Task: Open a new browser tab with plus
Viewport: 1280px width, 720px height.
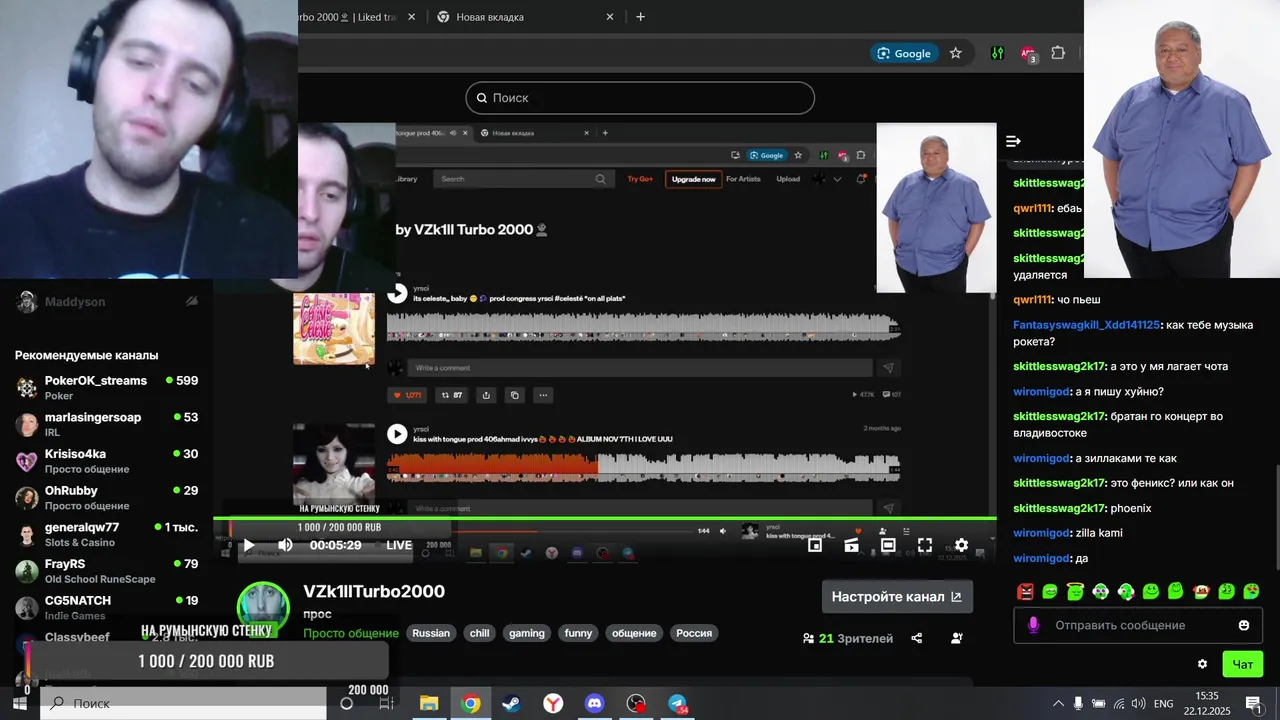Action: pyautogui.click(x=640, y=17)
